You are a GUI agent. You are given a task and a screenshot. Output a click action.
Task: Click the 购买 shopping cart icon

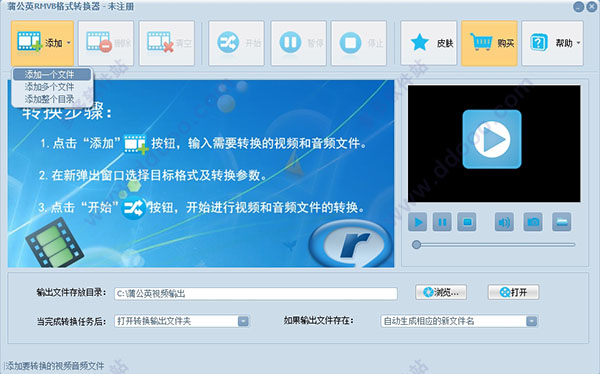coord(481,42)
